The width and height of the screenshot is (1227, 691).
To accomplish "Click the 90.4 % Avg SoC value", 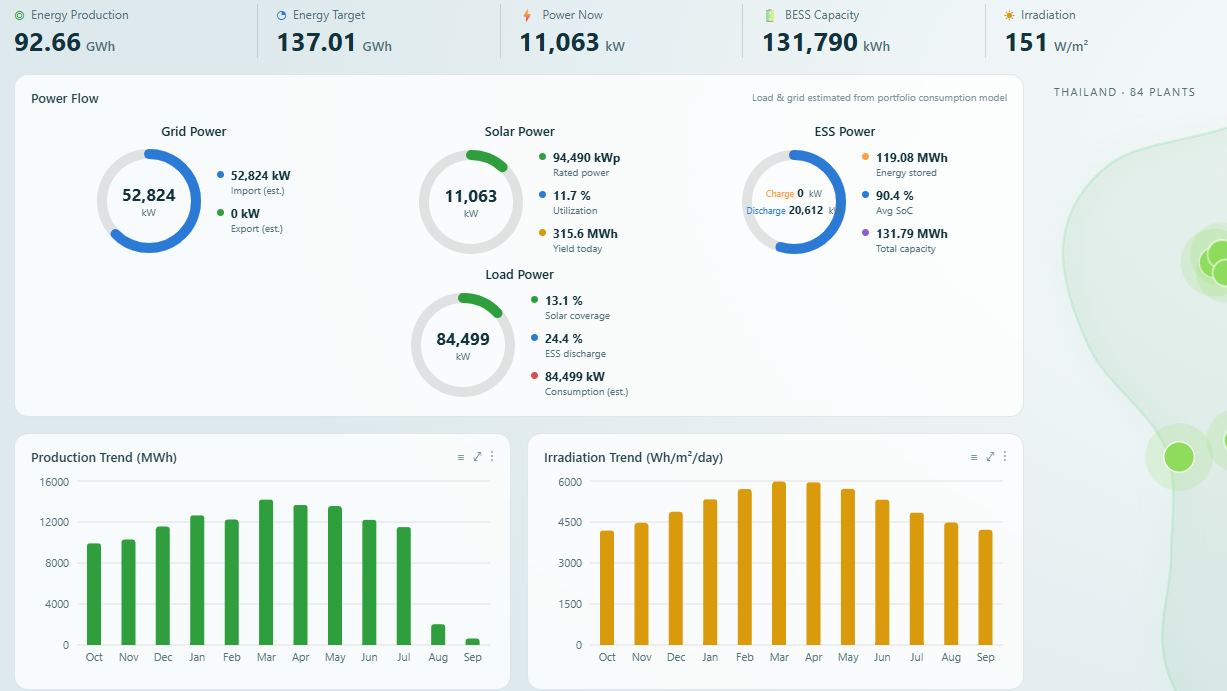I will point(895,195).
